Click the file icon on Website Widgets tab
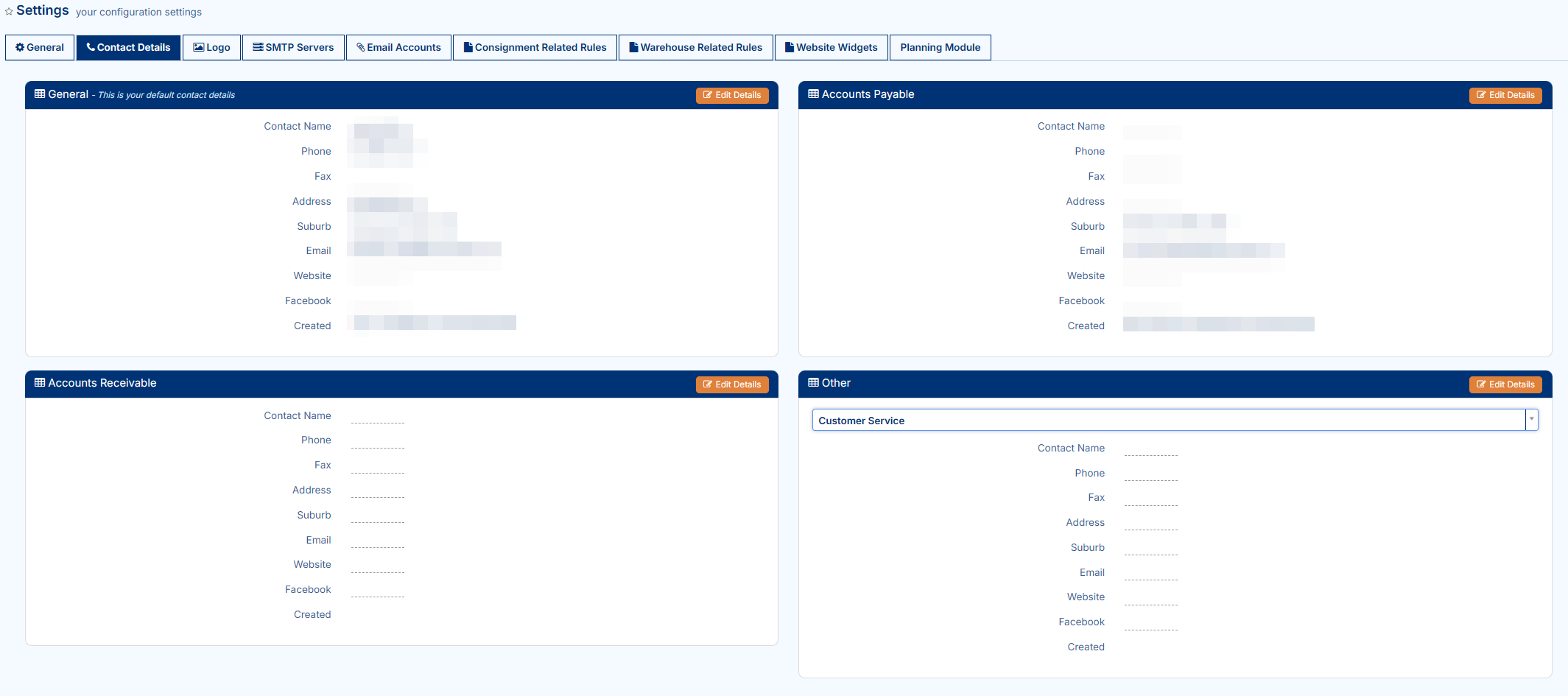This screenshot has width=1568, height=696. [x=790, y=47]
